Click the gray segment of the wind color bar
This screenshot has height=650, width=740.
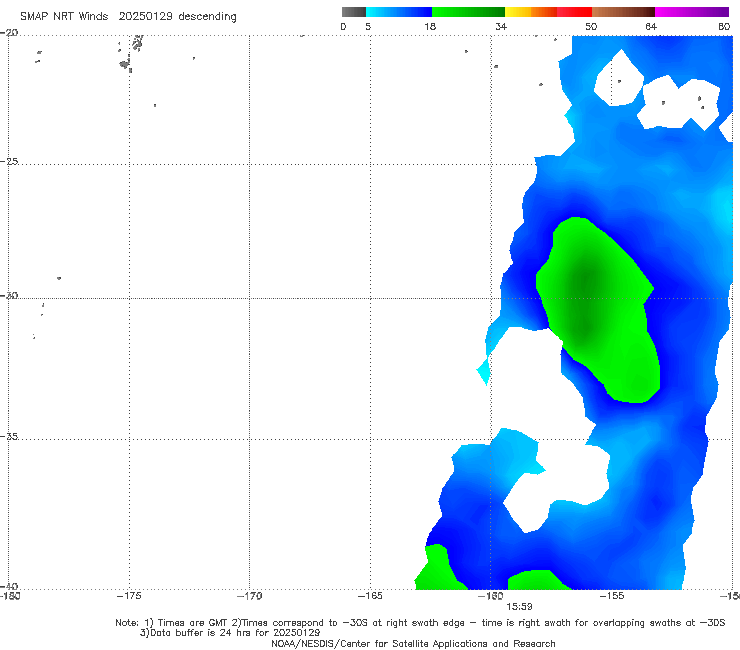353,12
